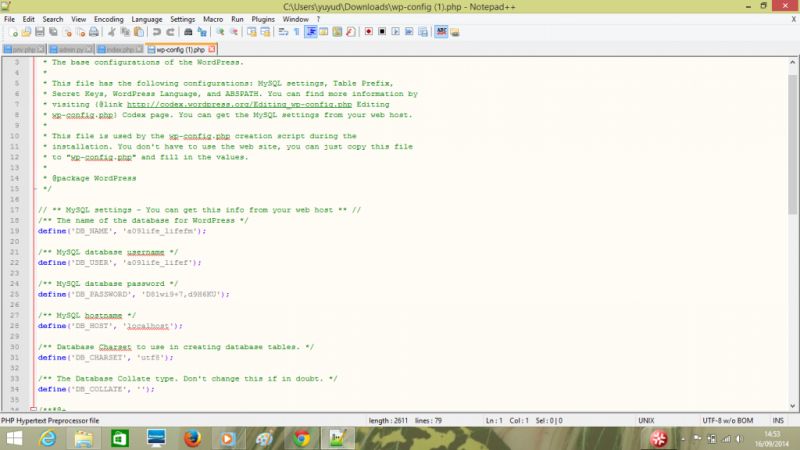Click the Stop recording square icon

(x=382, y=32)
